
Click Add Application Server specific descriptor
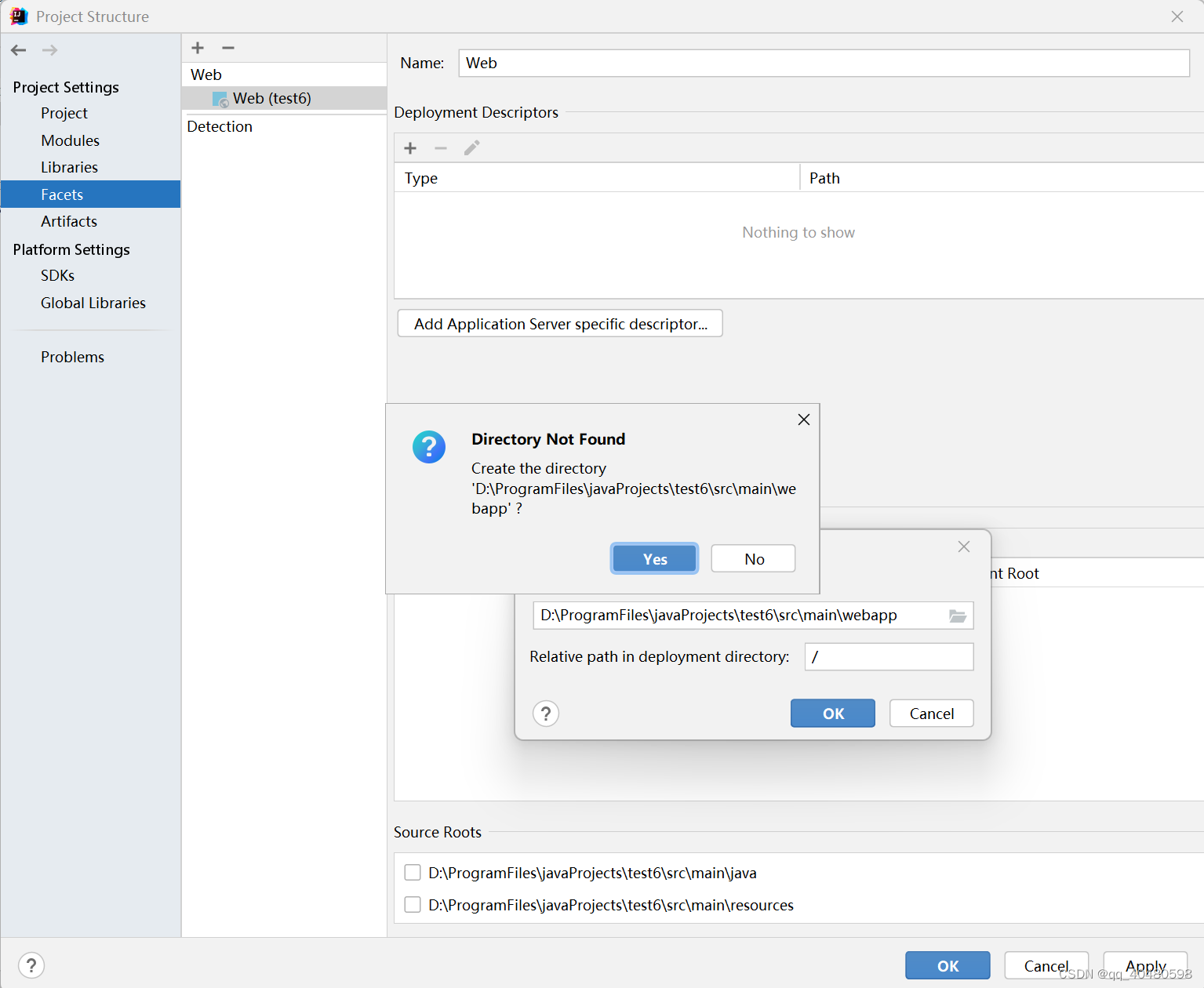[560, 324]
